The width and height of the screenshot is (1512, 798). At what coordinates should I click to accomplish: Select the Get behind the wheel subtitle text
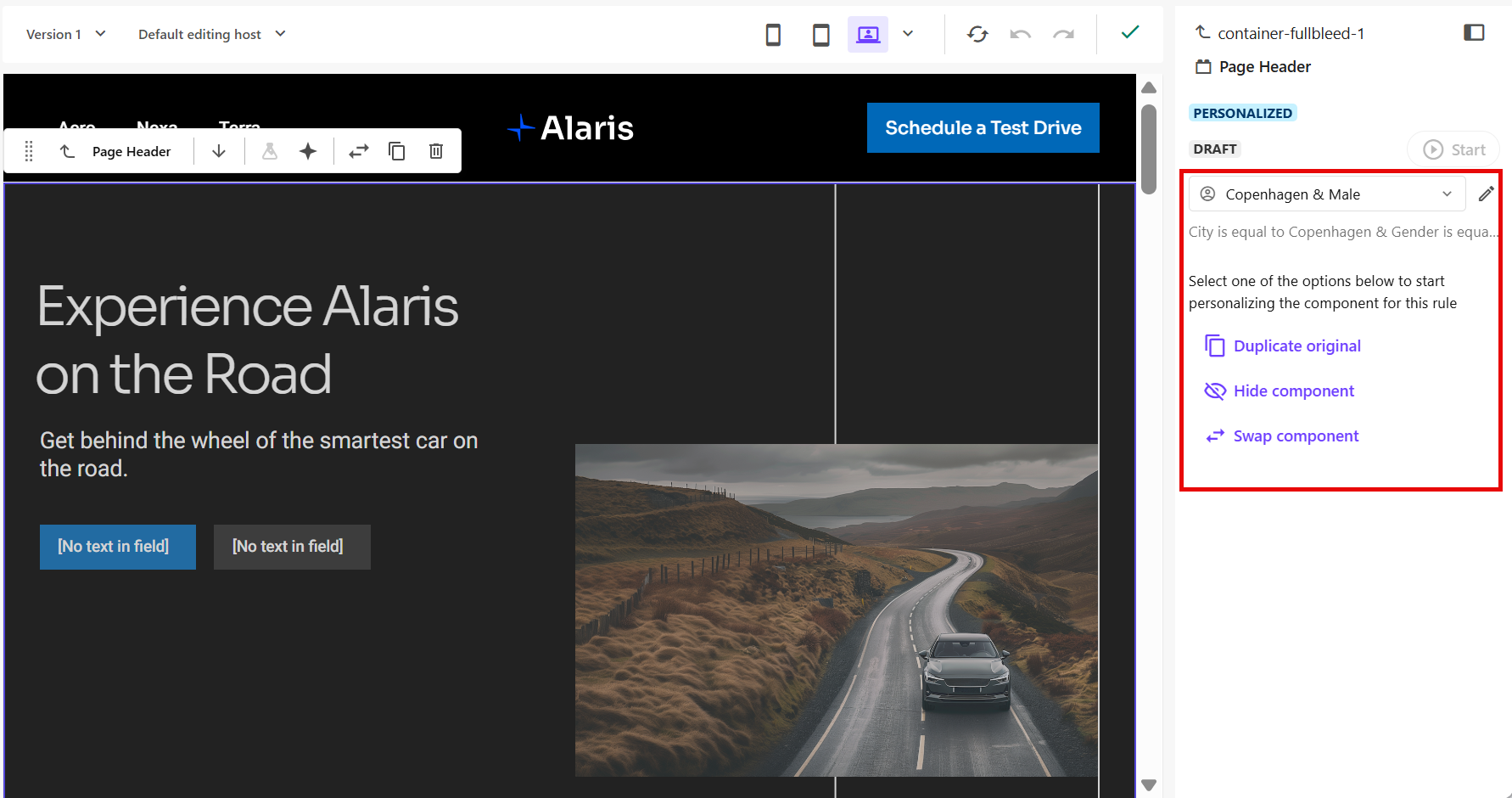coord(259,454)
